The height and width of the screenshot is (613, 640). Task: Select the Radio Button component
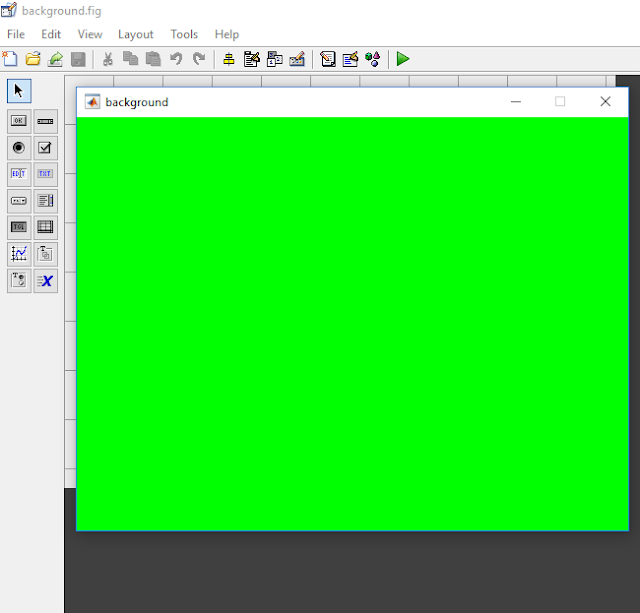pyautogui.click(x=19, y=148)
